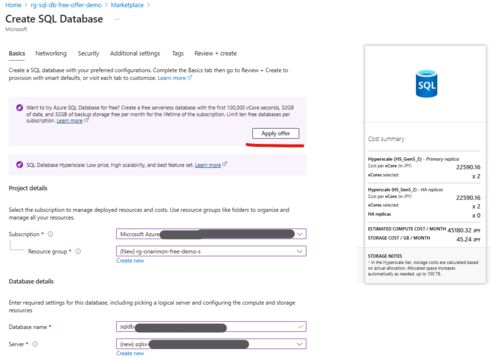Switch to the Security tab
The width and height of the screenshot is (500, 361).
pyautogui.click(x=88, y=53)
